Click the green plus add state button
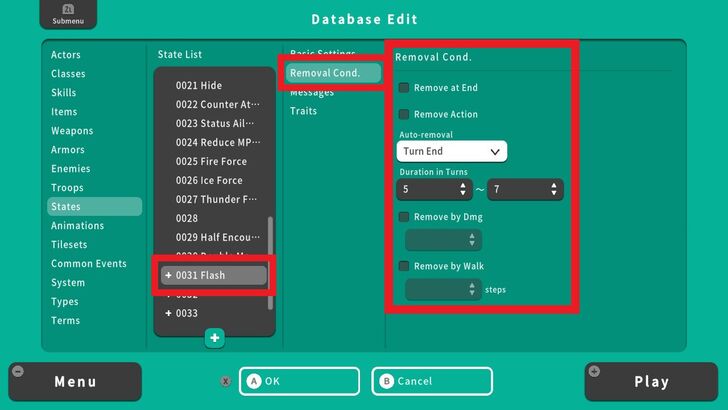The width and height of the screenshot is (728, 410). click(215, 338)
